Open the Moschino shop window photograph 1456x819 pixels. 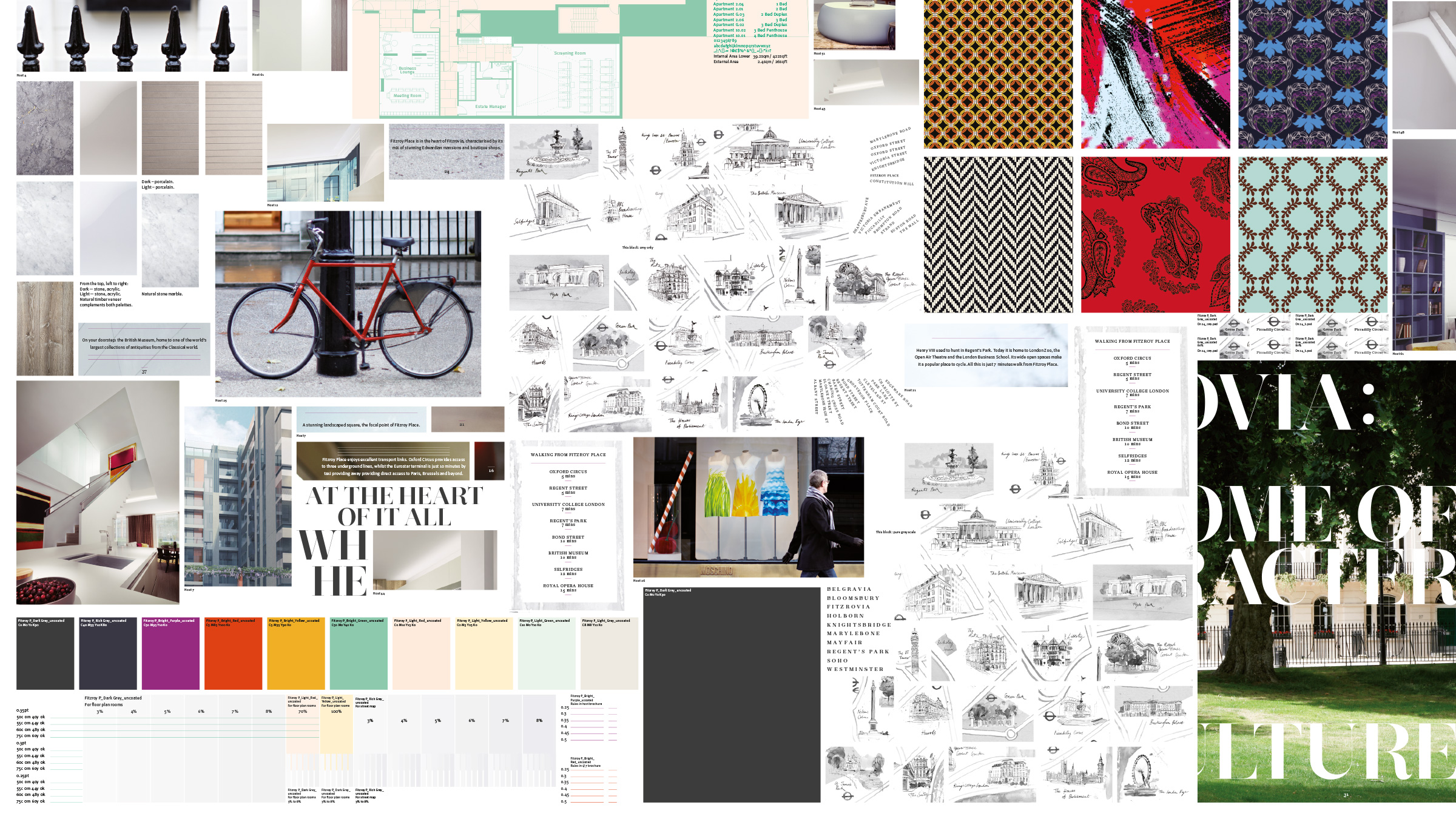point(749,507)
